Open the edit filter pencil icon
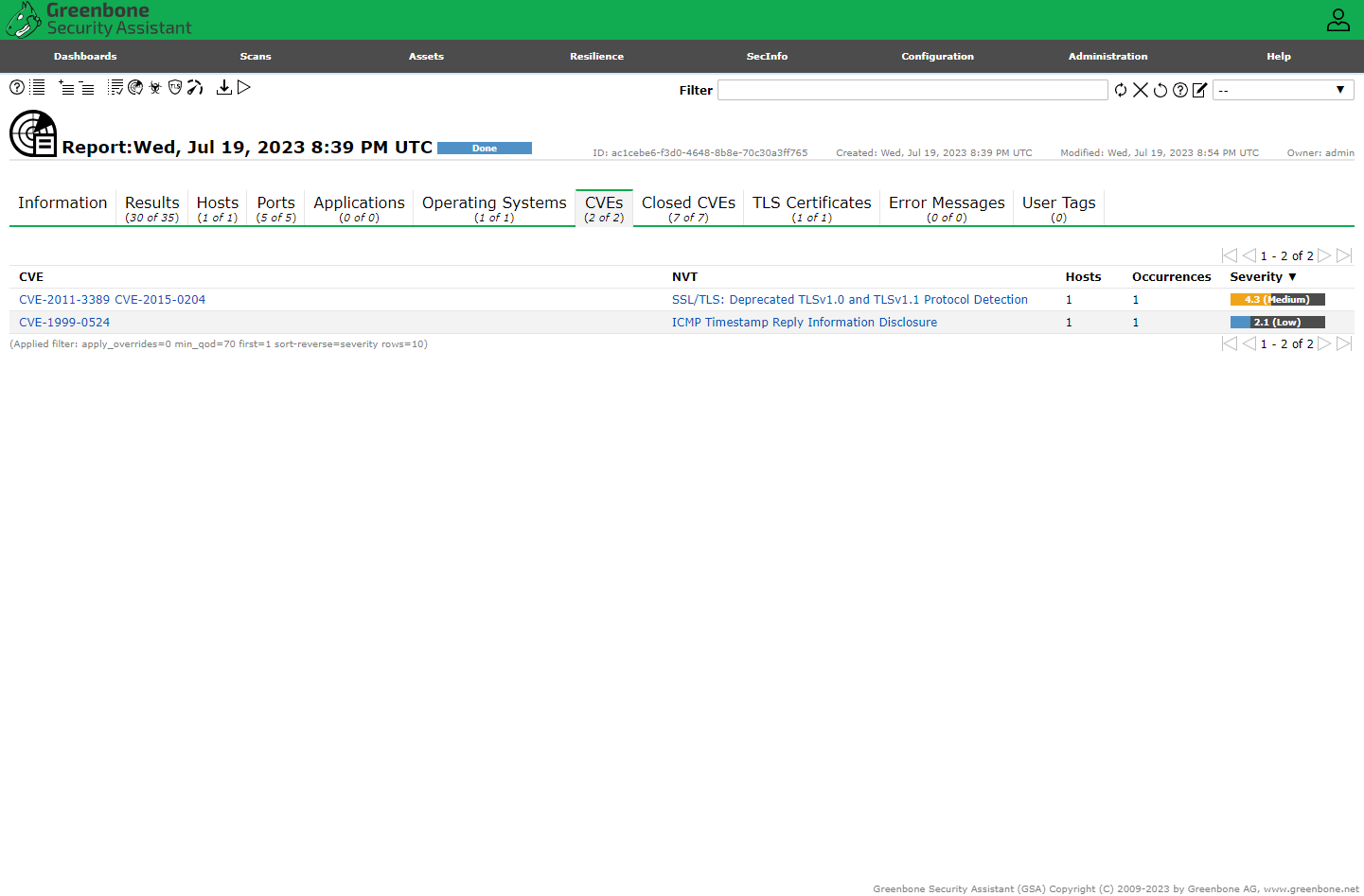 pos(1200,90)
